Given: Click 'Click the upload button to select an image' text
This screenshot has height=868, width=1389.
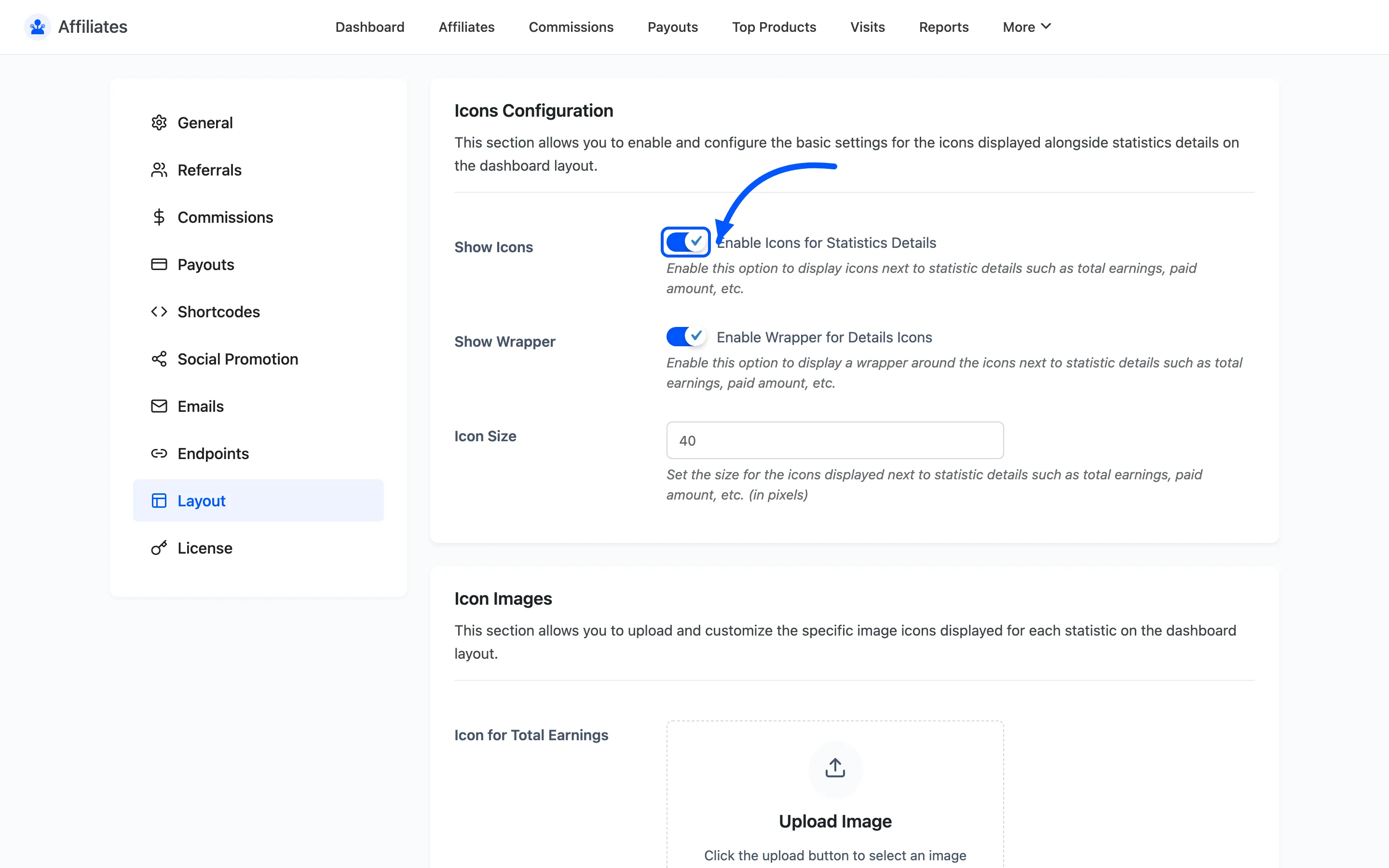Looking at the screenshot, I should tap(835, 855).
